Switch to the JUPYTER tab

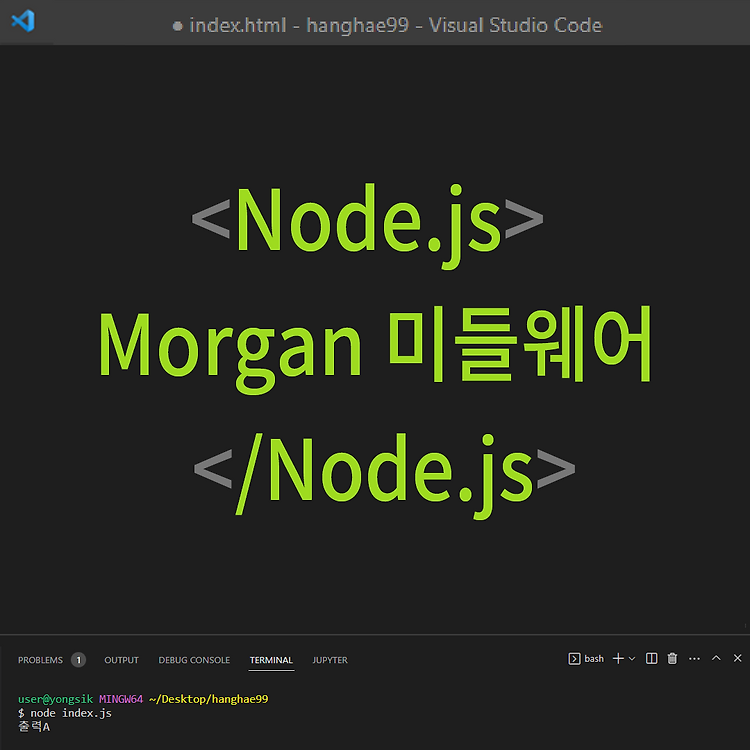click(x=330, y=660)
